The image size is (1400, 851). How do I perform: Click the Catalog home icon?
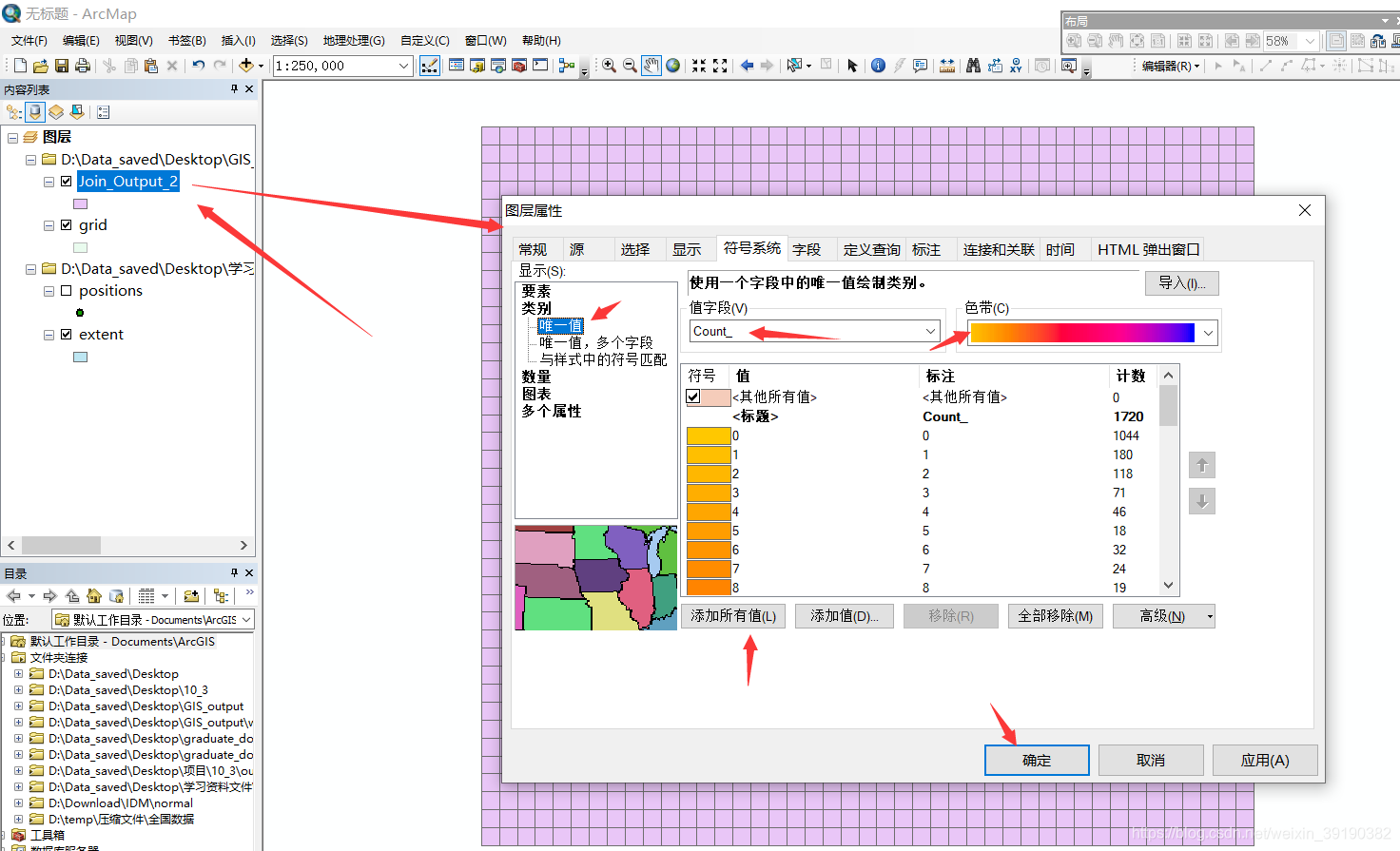94,596
